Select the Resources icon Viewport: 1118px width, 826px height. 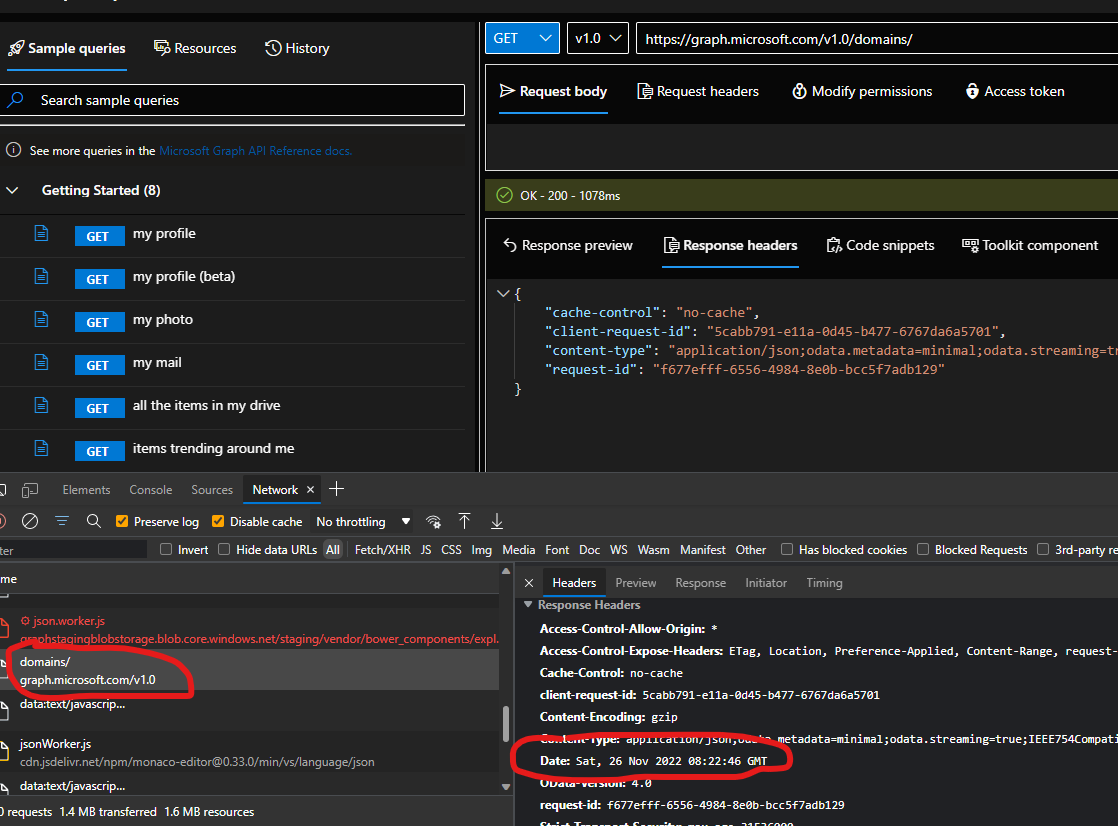click(161, 48)
